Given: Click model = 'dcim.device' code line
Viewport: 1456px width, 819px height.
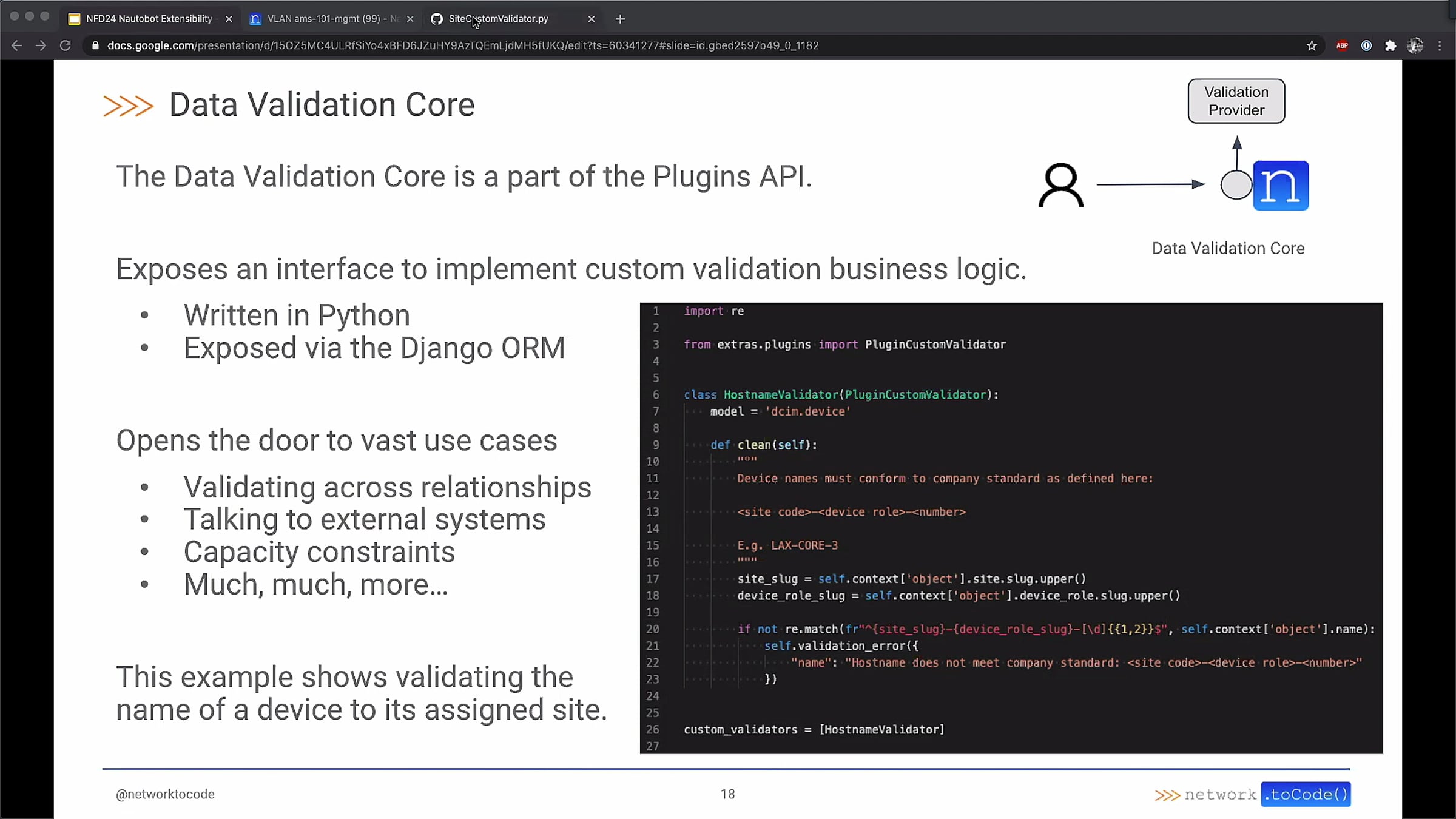Looking at the screenshot, I should [780, 411].
